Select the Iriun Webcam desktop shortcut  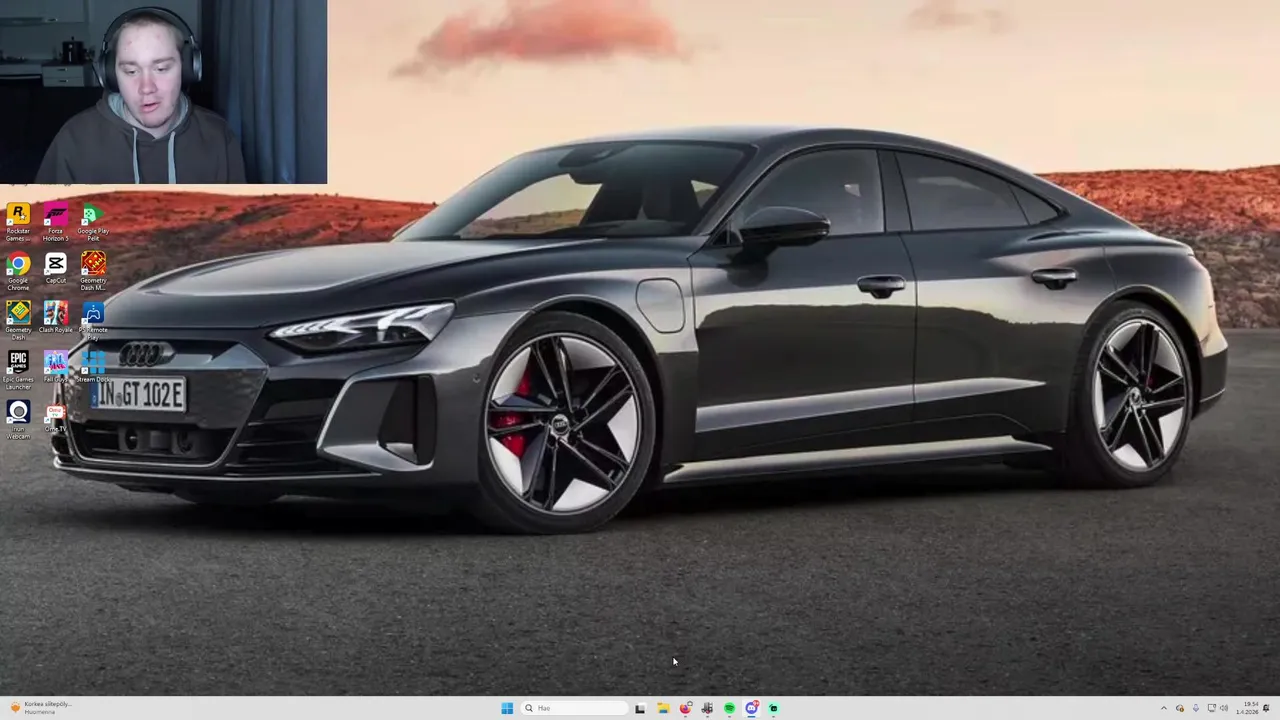coord(18,420)
